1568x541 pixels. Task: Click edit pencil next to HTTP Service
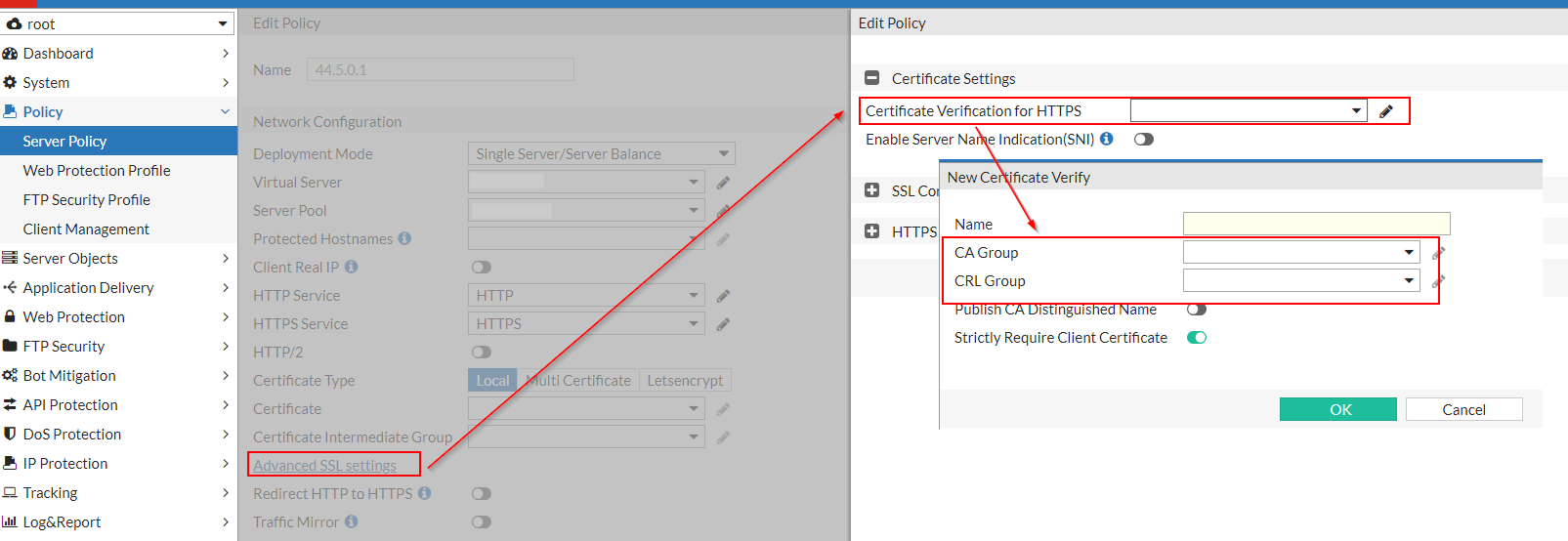[723, 296]
